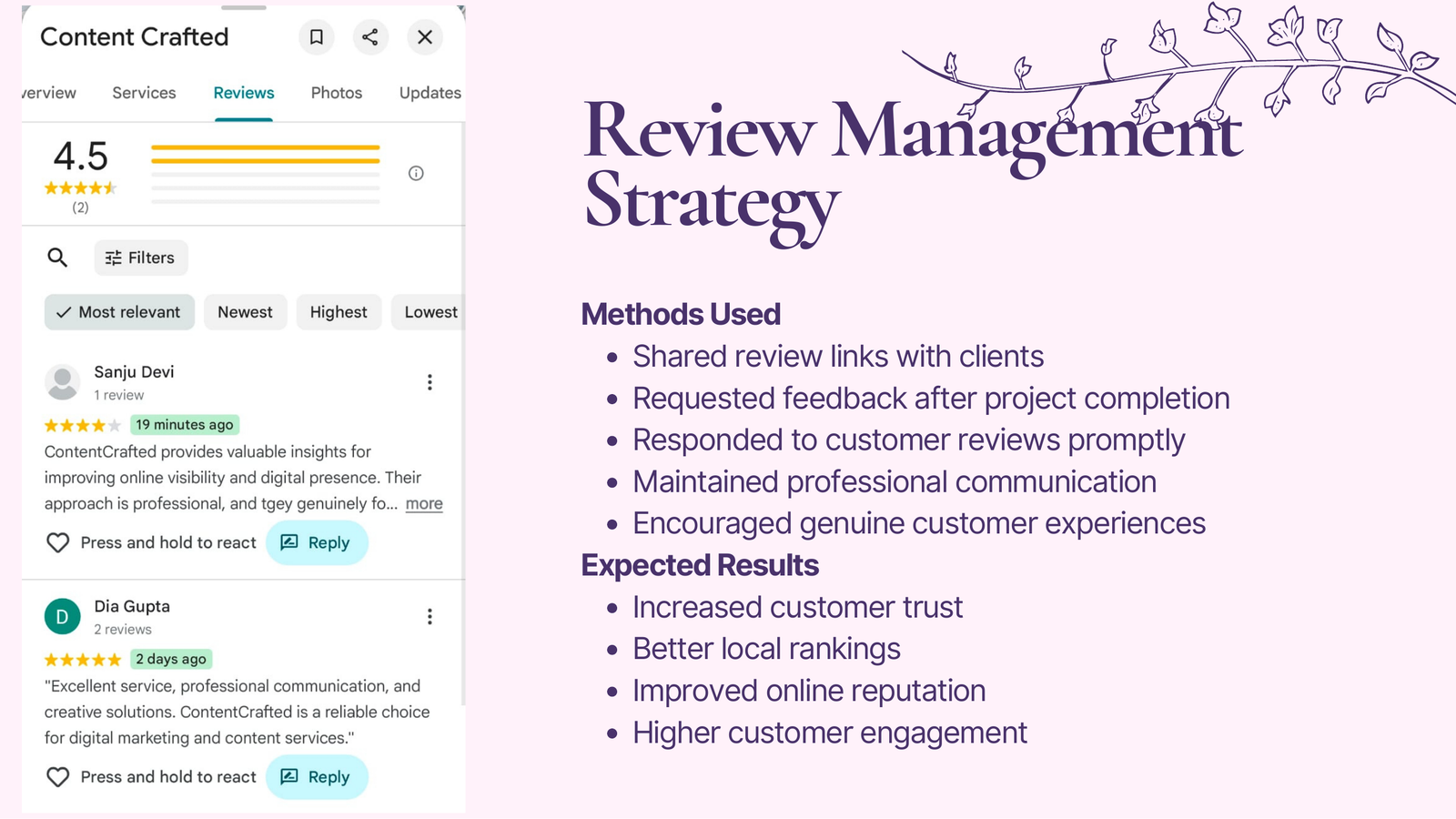The height and width of the screenshot is (819, 1456).
Task: Expand Sanju Devi's review with more link
Action: pos(424,503)
